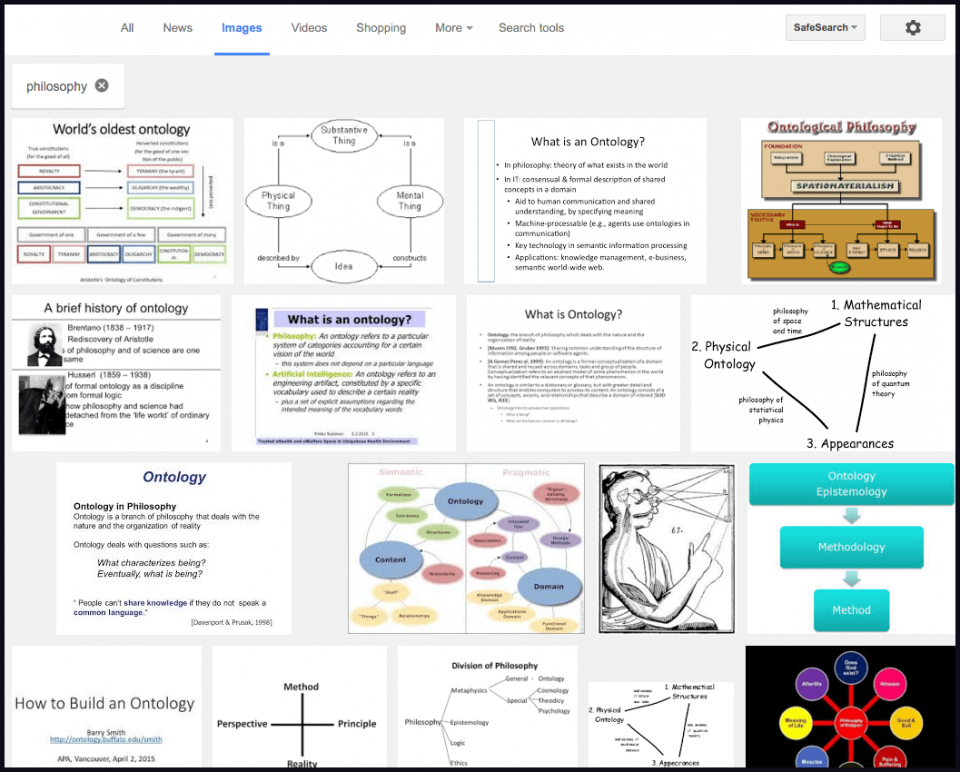Switch to the All results tab
960x772 pixels.
pyautogui.click(x=127, y=28)
